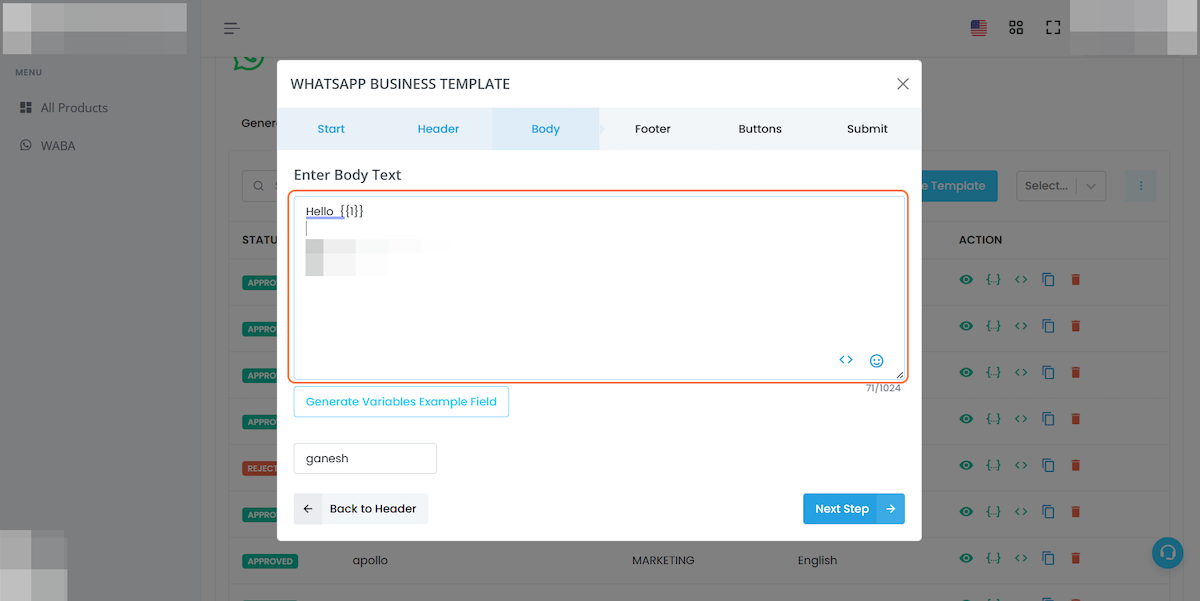Click code brackets icon in topmost template row

pyautogui.click(x=1021, y=280)
